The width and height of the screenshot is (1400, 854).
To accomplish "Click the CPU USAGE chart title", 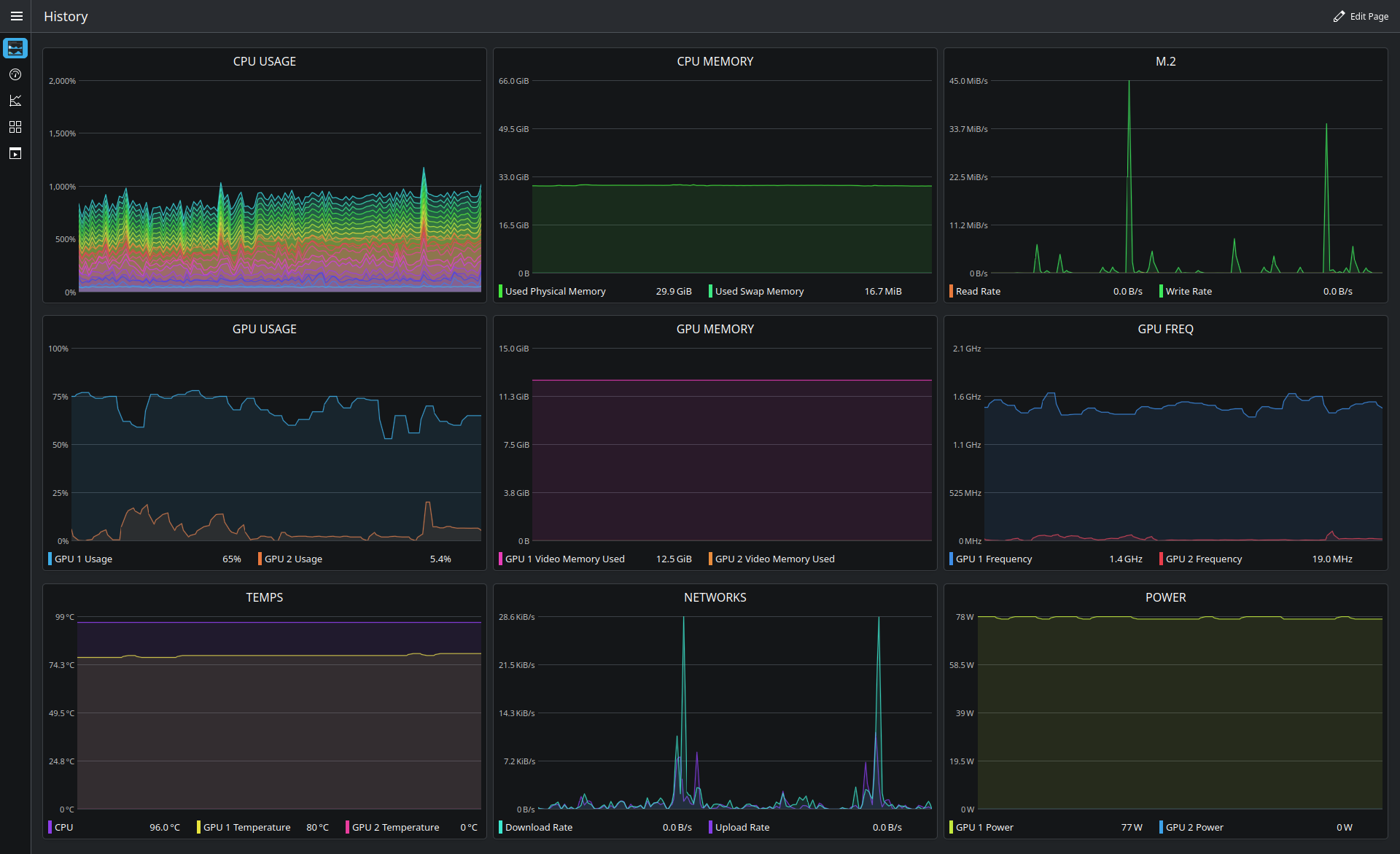I will 265,61.
